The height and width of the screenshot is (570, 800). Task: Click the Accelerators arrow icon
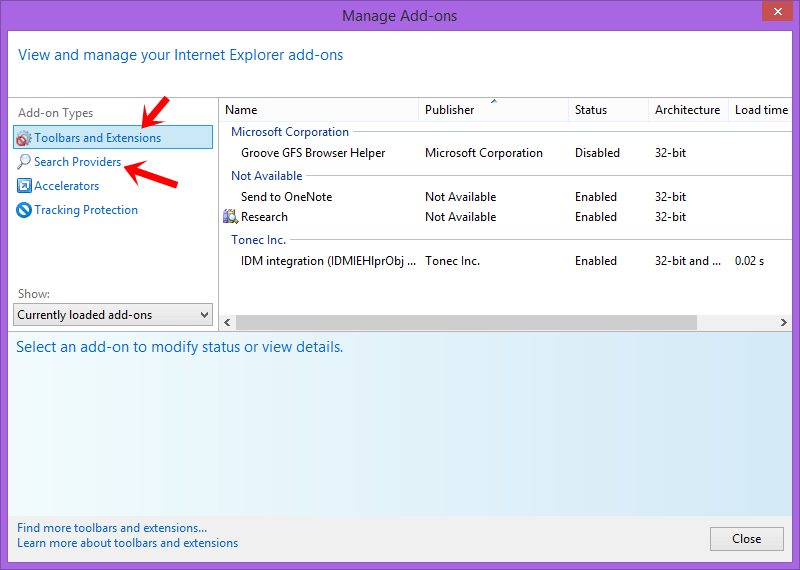click(24, 186)
